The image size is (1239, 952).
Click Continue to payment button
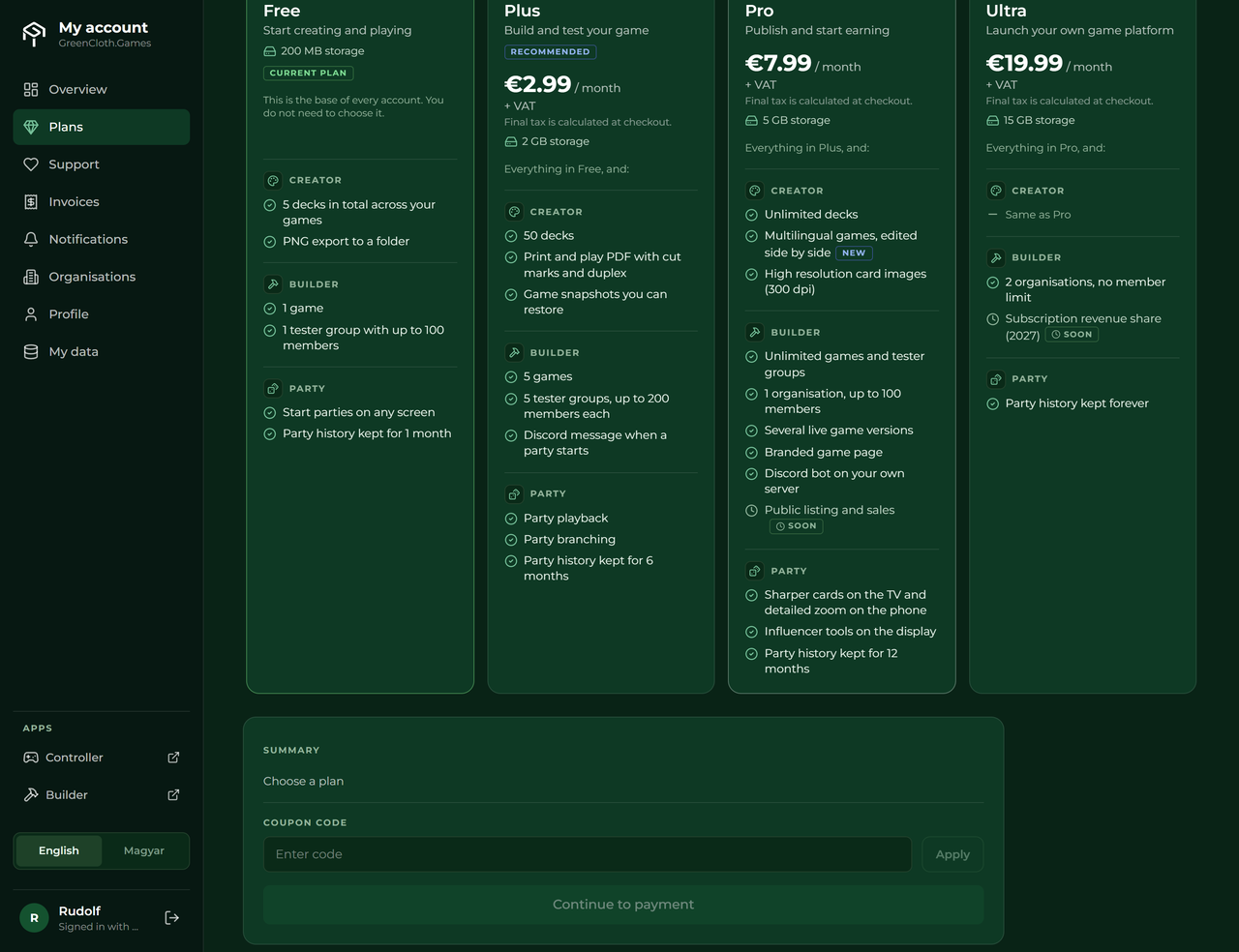623,905
